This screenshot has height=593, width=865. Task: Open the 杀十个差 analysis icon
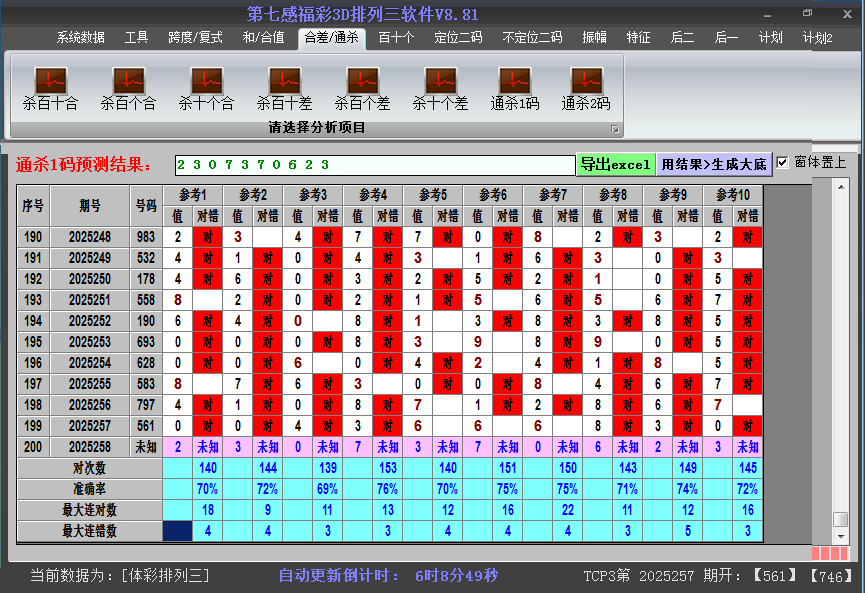coord(440,88)
